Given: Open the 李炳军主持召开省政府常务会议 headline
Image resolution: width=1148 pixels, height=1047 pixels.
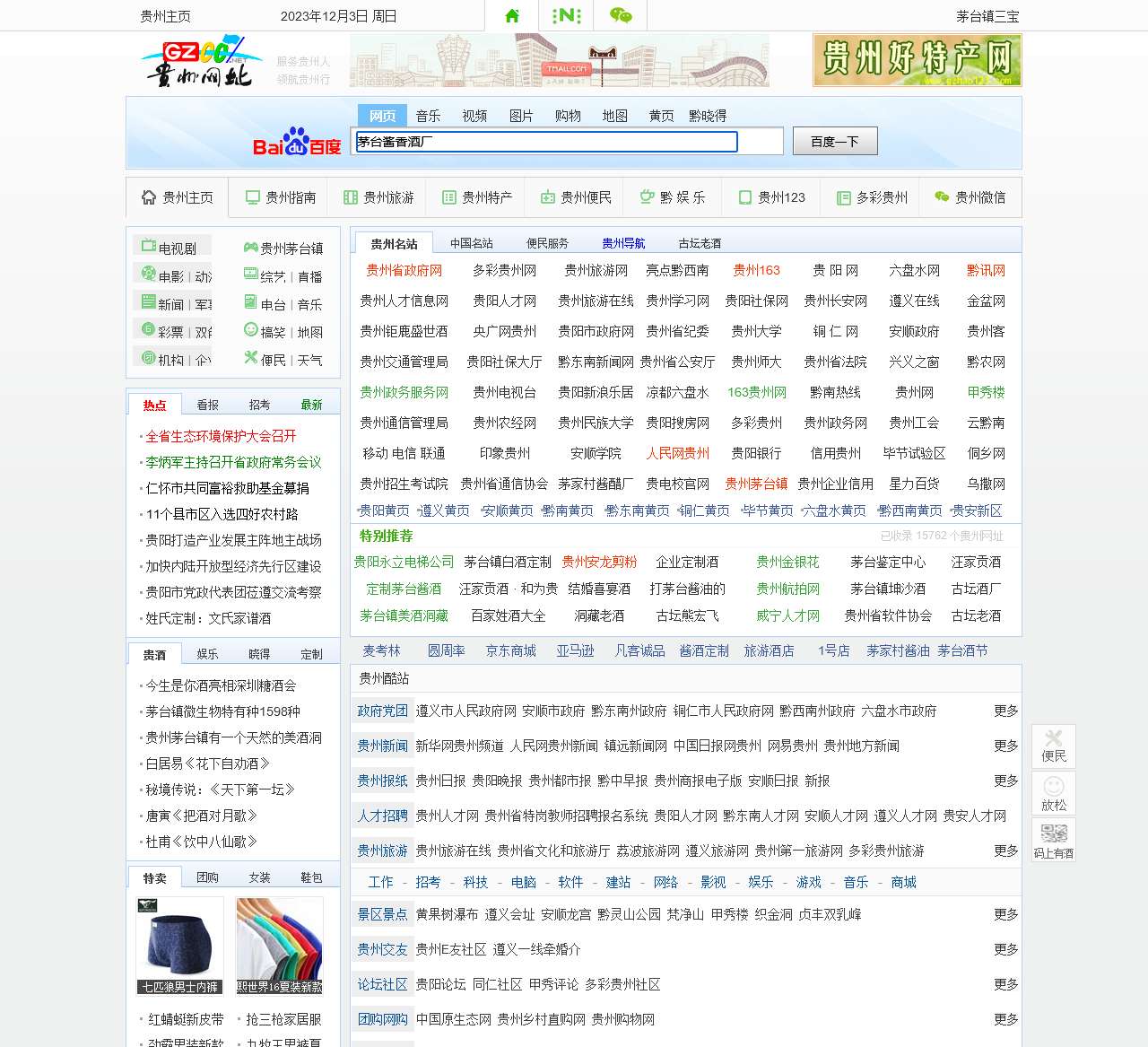Looking at the screenshot, I should pyautogui.click(x=233, y=462).
